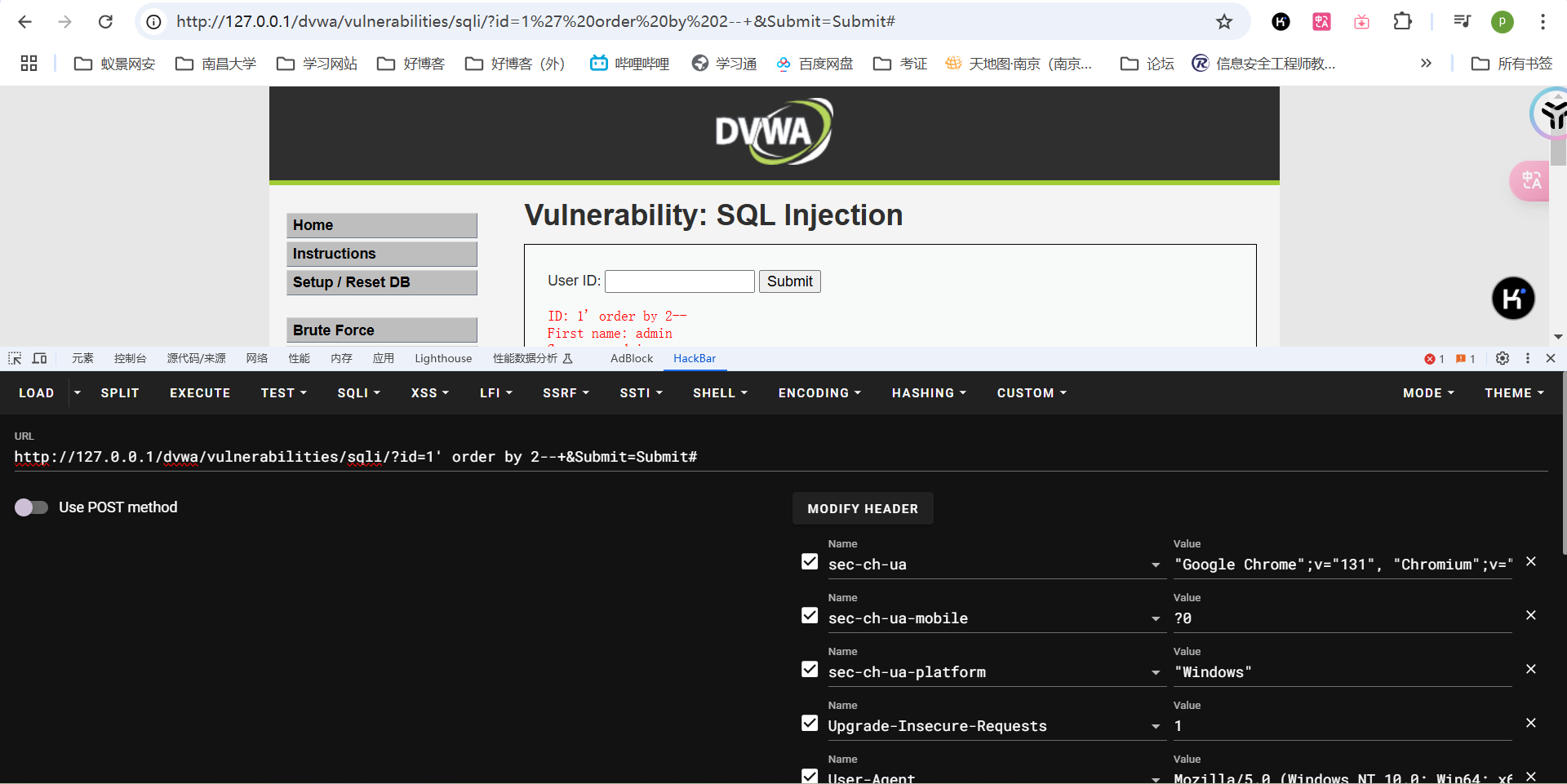Click the browser address bar URL
1567x784 pixels.
coord(535,22)
